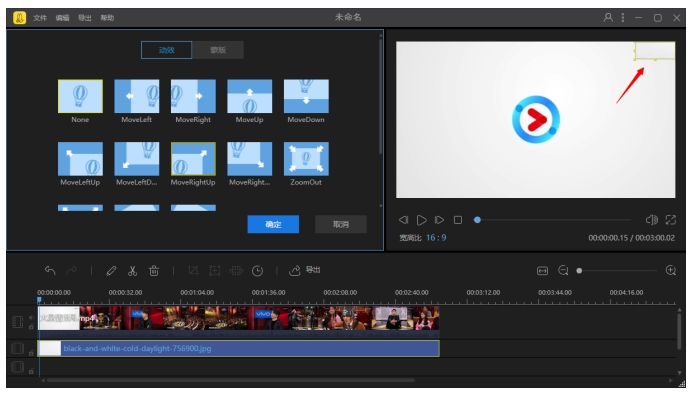Step back to the previous frame
Screen dimensions: 690x394
click(404, 220)
